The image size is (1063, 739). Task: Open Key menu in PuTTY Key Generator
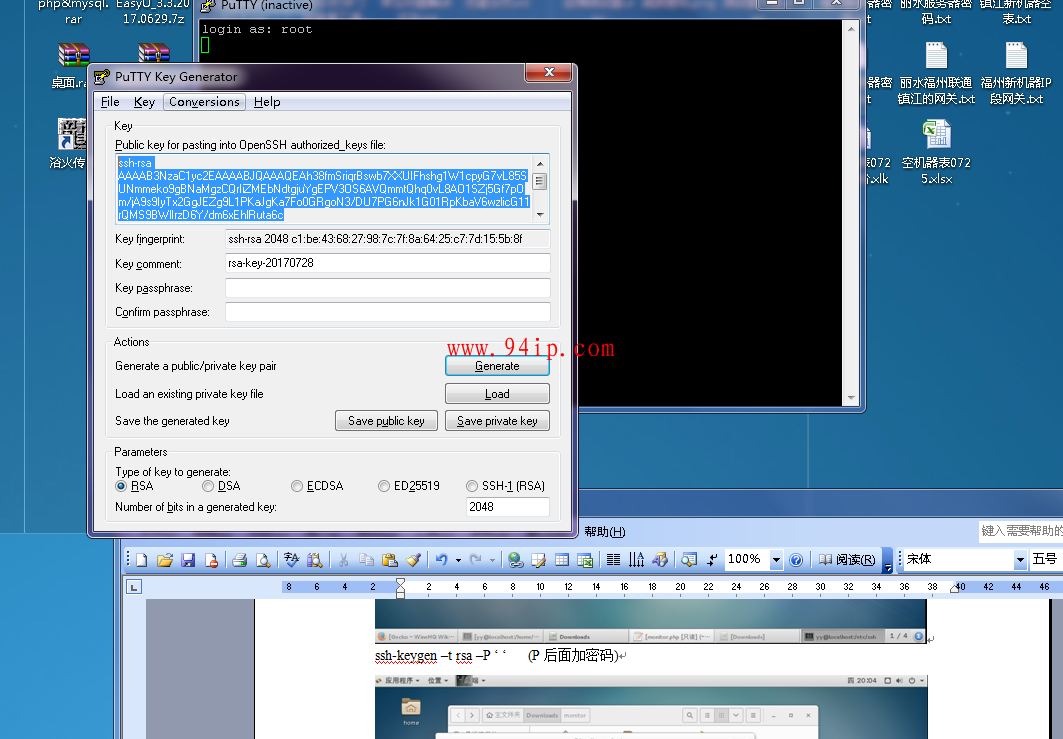point(144,102)
